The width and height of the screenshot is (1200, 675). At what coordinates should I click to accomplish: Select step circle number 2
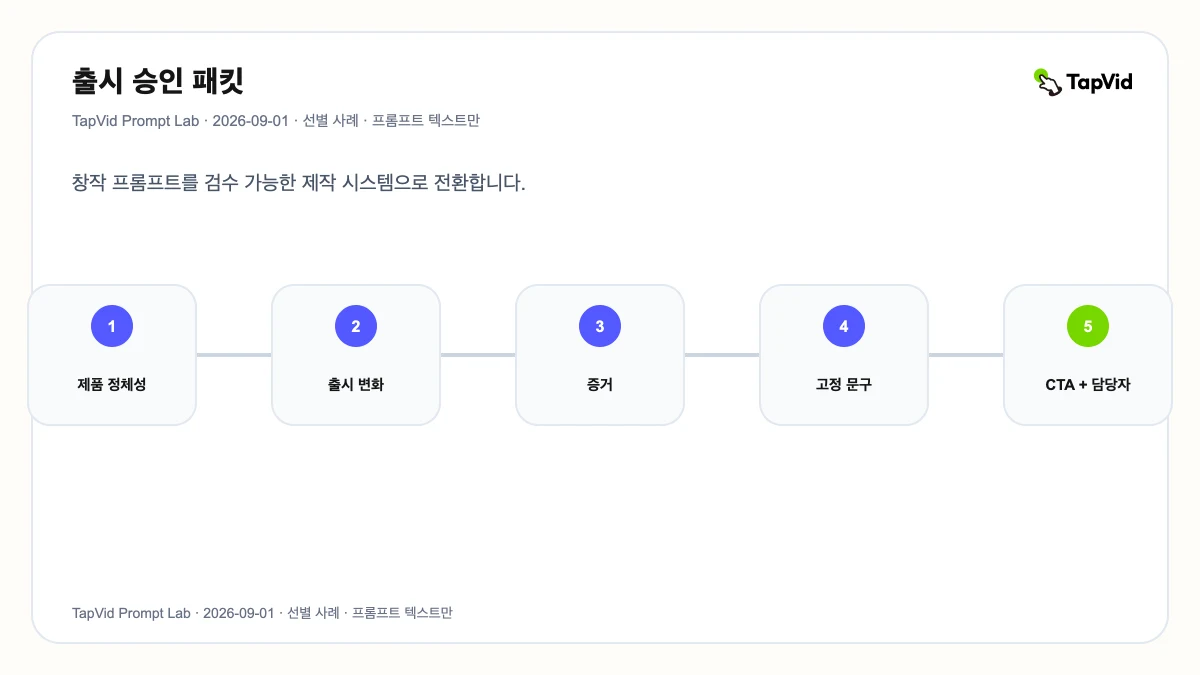tap(356, 326)
